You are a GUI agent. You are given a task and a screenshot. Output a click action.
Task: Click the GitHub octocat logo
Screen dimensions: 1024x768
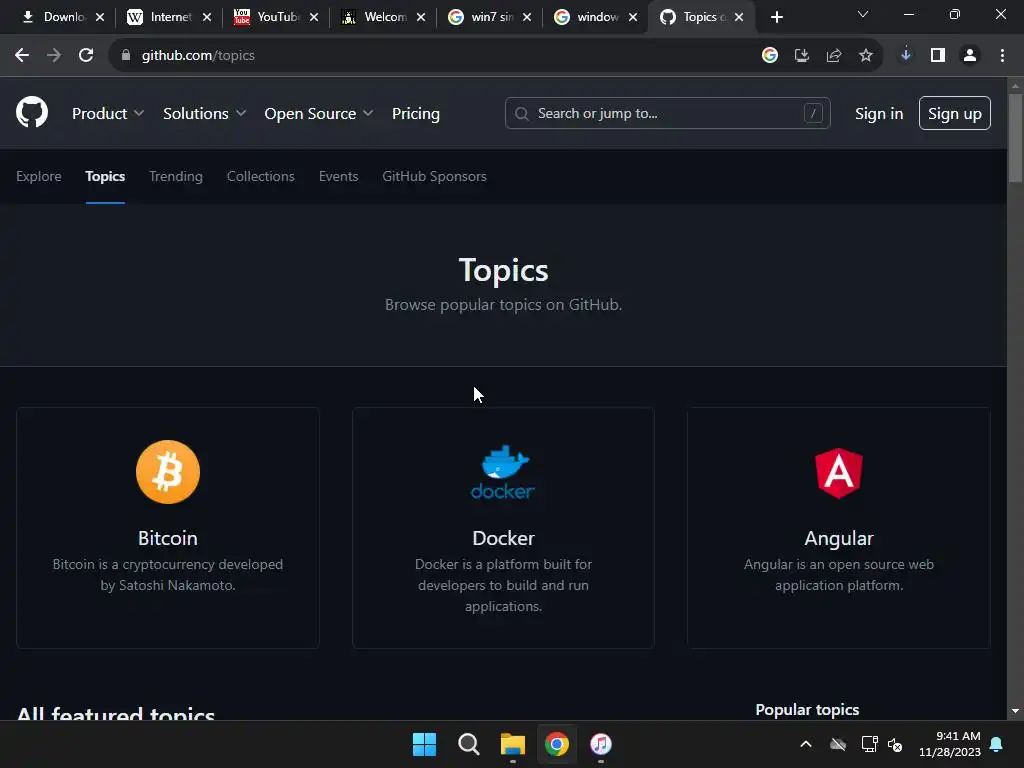click(32, 112)
